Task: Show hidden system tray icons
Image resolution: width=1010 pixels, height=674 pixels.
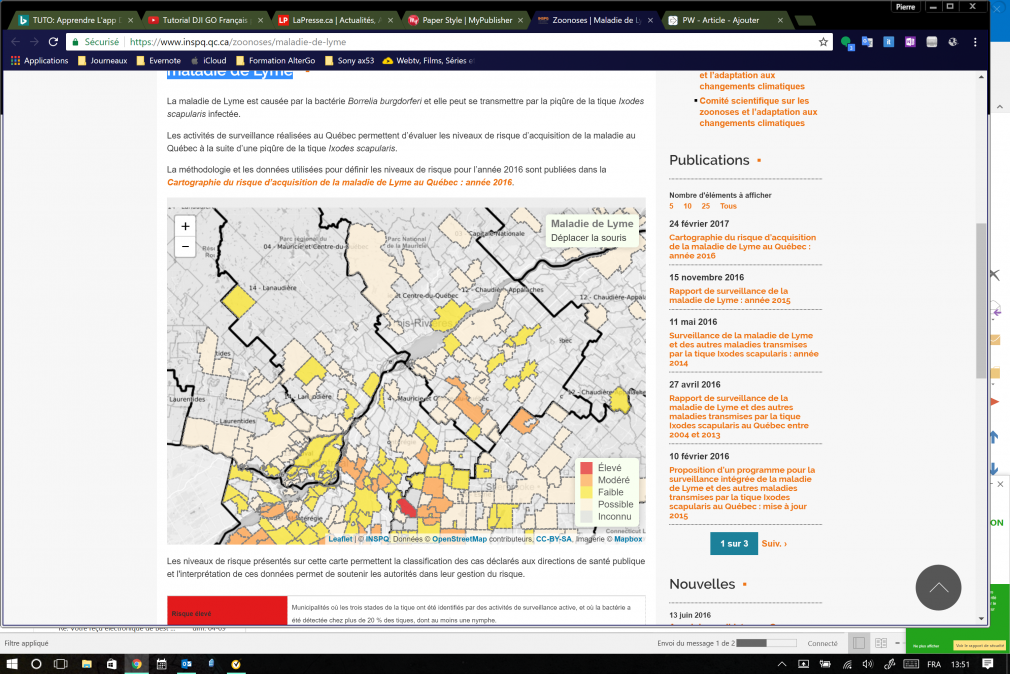Action: (781, 664)
